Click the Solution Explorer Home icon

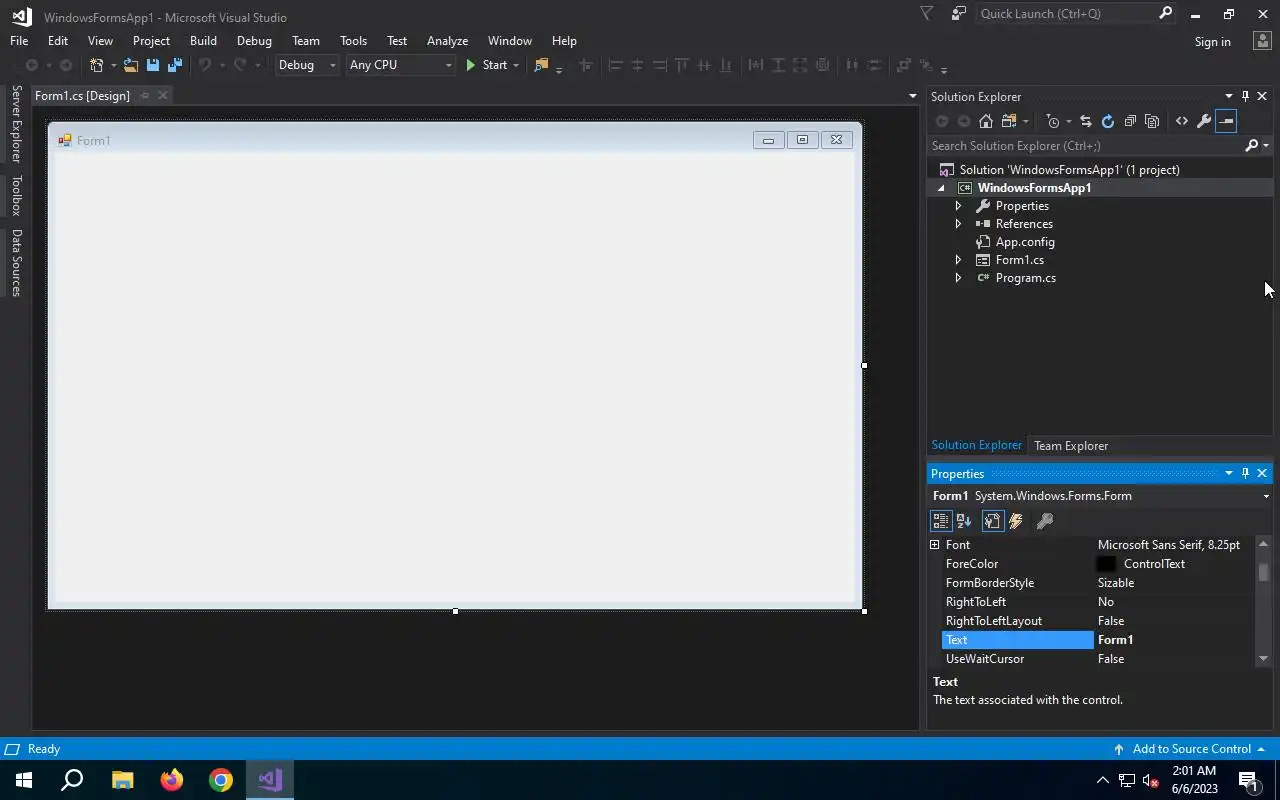[986, 121]
